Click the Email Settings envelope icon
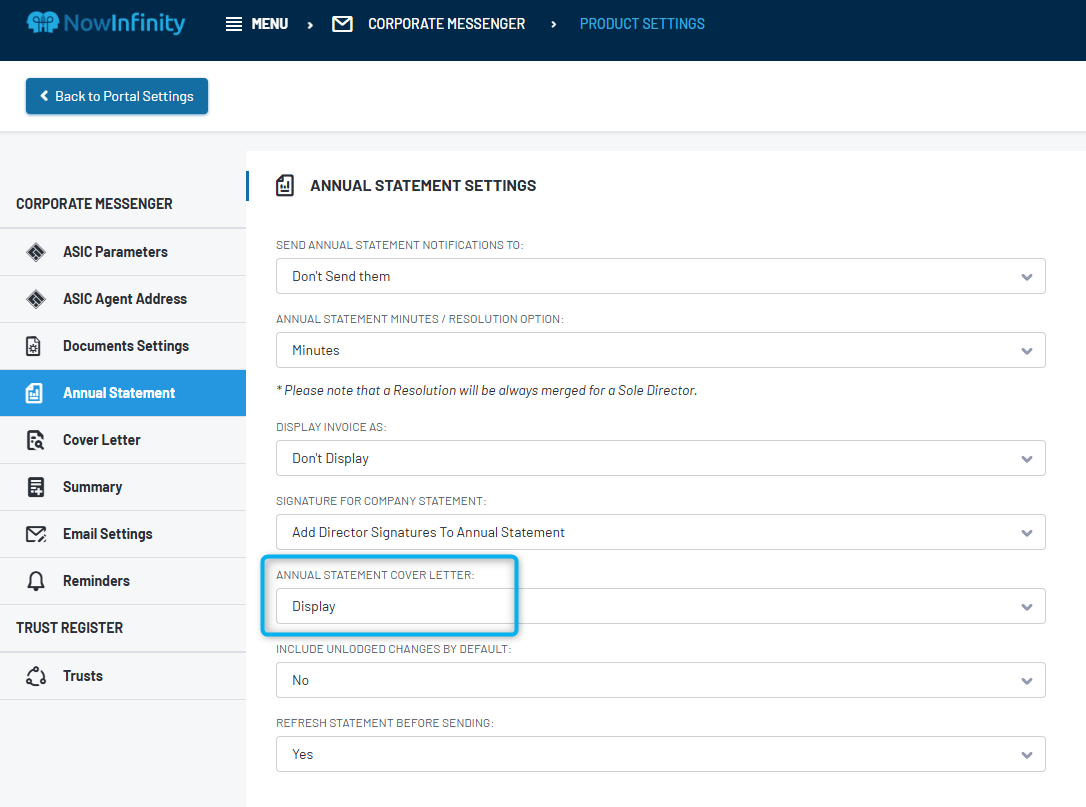 click(x=36, y=534)
